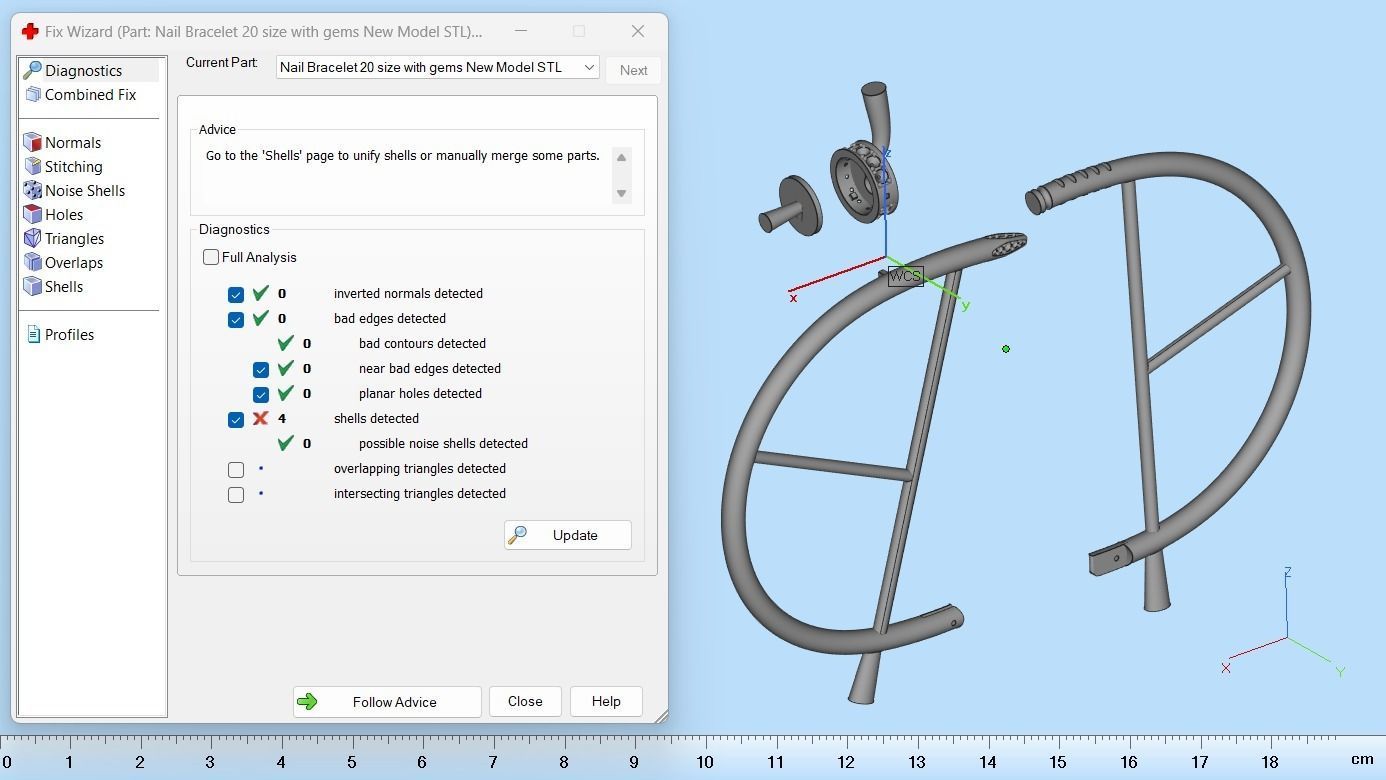1386x780 pixels.
Task: Uncheck inverted normals detected option
Action: tap(236, 294)
